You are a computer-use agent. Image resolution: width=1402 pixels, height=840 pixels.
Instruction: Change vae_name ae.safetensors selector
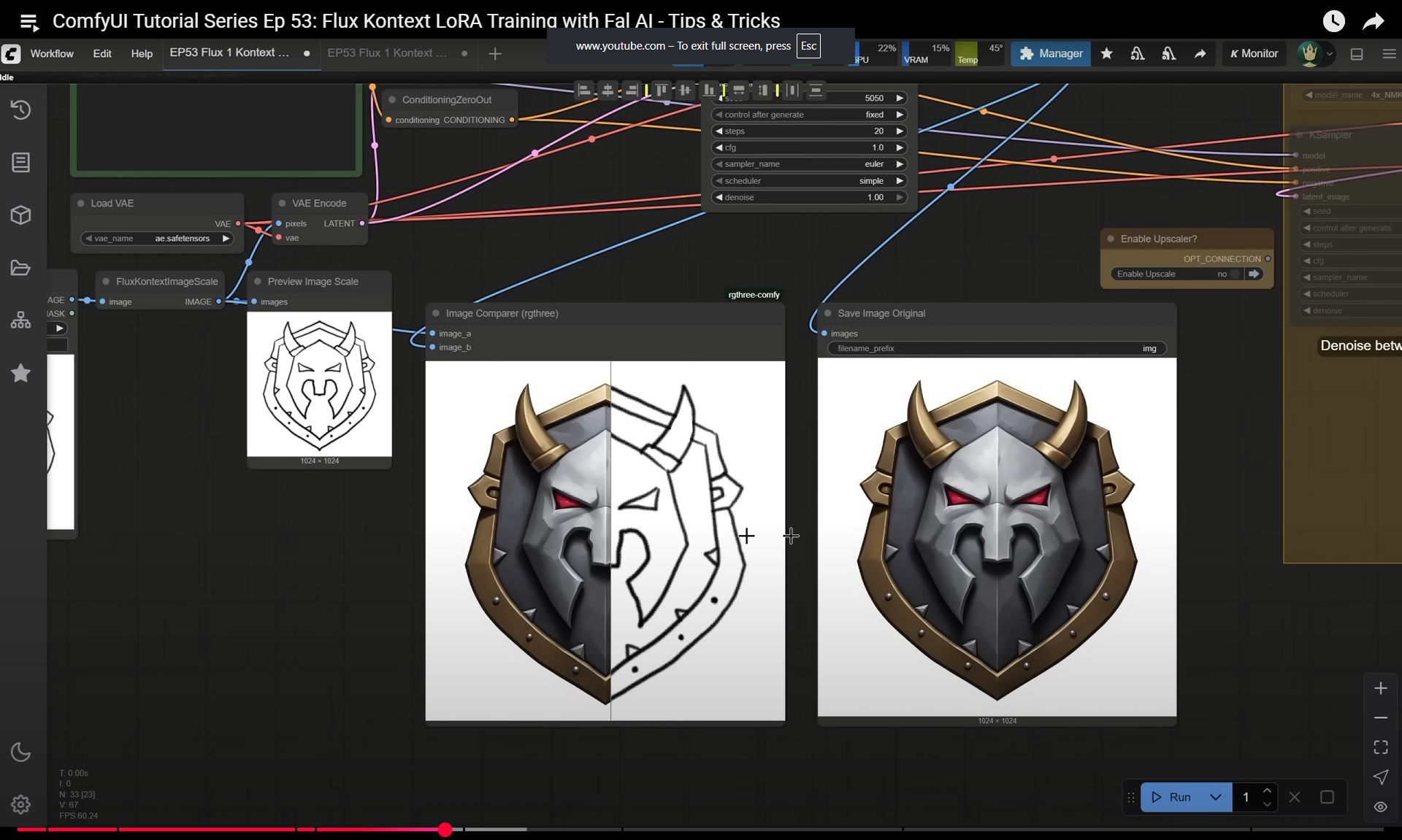(x=157, y=239)
